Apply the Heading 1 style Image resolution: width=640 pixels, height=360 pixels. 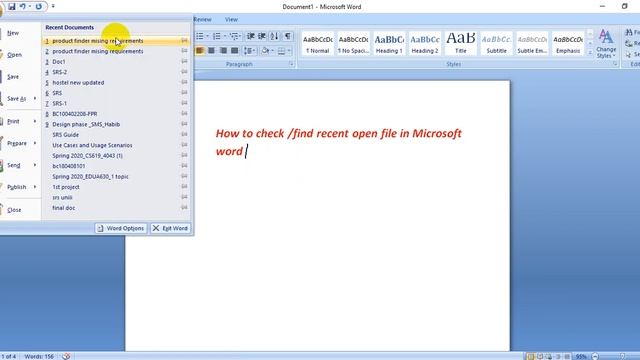pyautogui.click(x=389, y=44)
